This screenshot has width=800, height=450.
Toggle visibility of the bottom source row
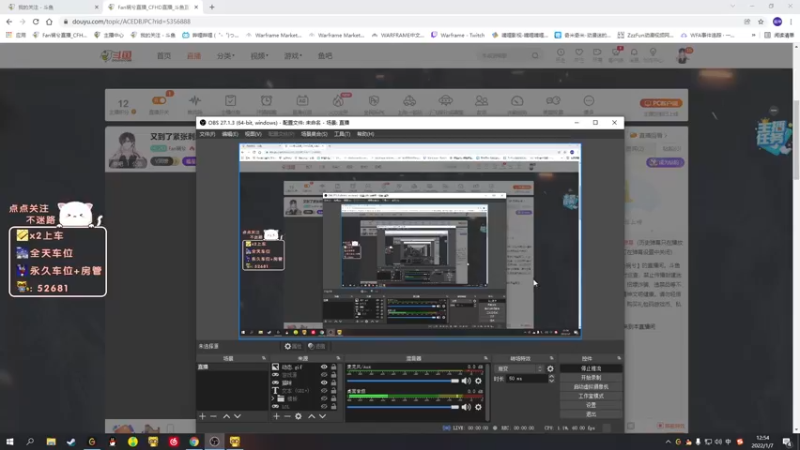[x=324, y=407]
